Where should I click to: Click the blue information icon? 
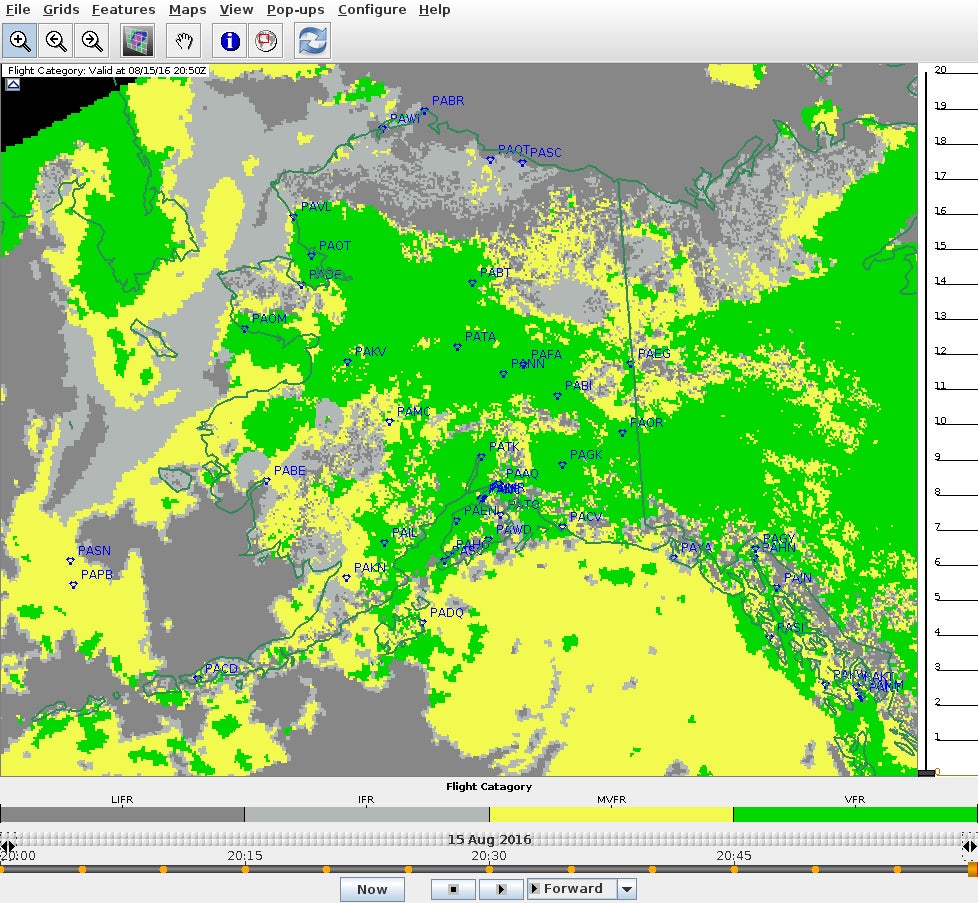tap(230, 41)
